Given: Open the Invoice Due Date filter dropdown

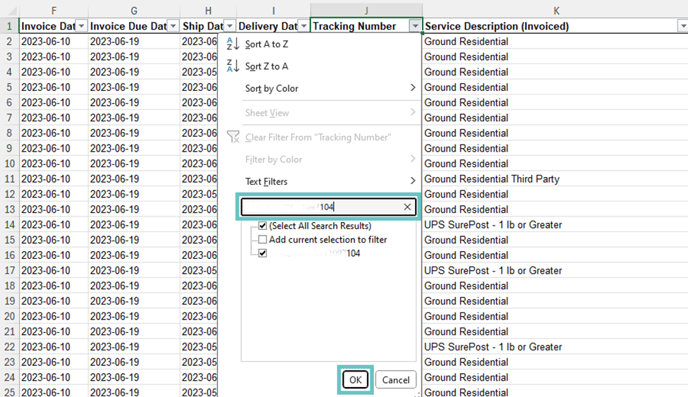Looking at the screenshot, I should click(x=173, y=26).
